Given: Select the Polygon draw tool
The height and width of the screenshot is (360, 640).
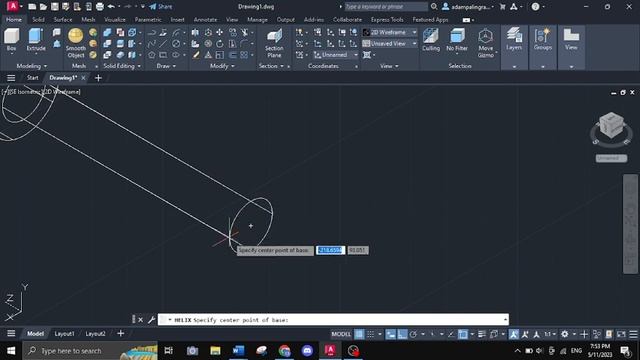Looking at the screenshot, I should (151, 55).
